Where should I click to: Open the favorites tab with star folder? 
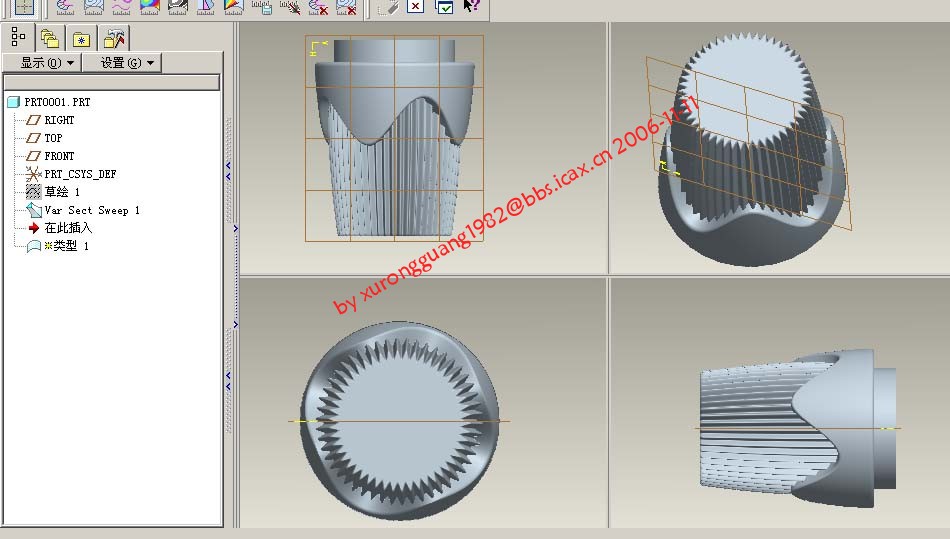pyautogui.click(x=81, y=38)
